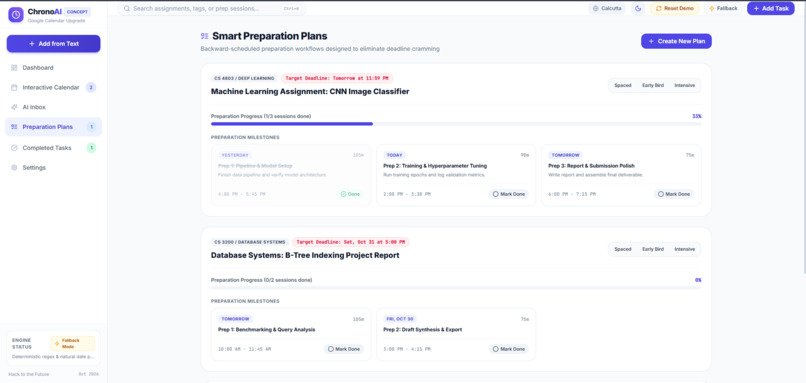The height and width of the screenshot is (383, 806).
Task: Click the Add from Text button
Action: 53,44
